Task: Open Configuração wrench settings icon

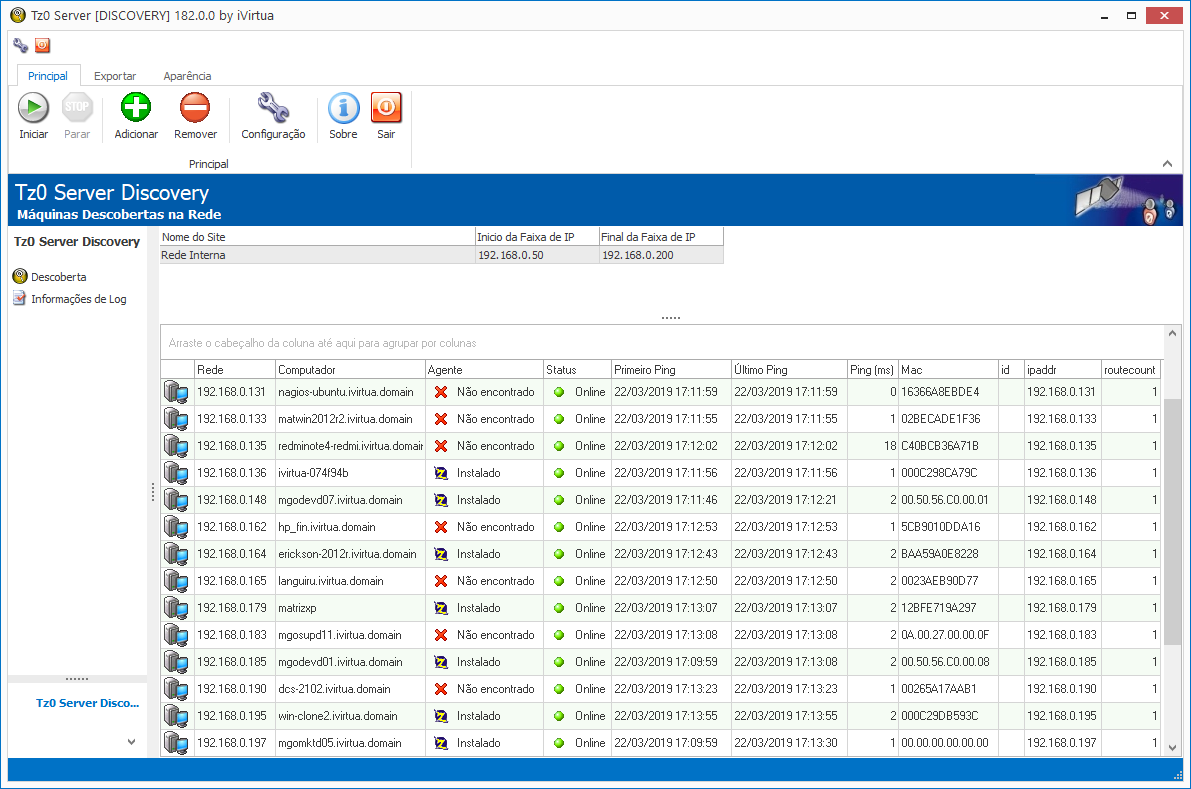Action: coord(272,108)
